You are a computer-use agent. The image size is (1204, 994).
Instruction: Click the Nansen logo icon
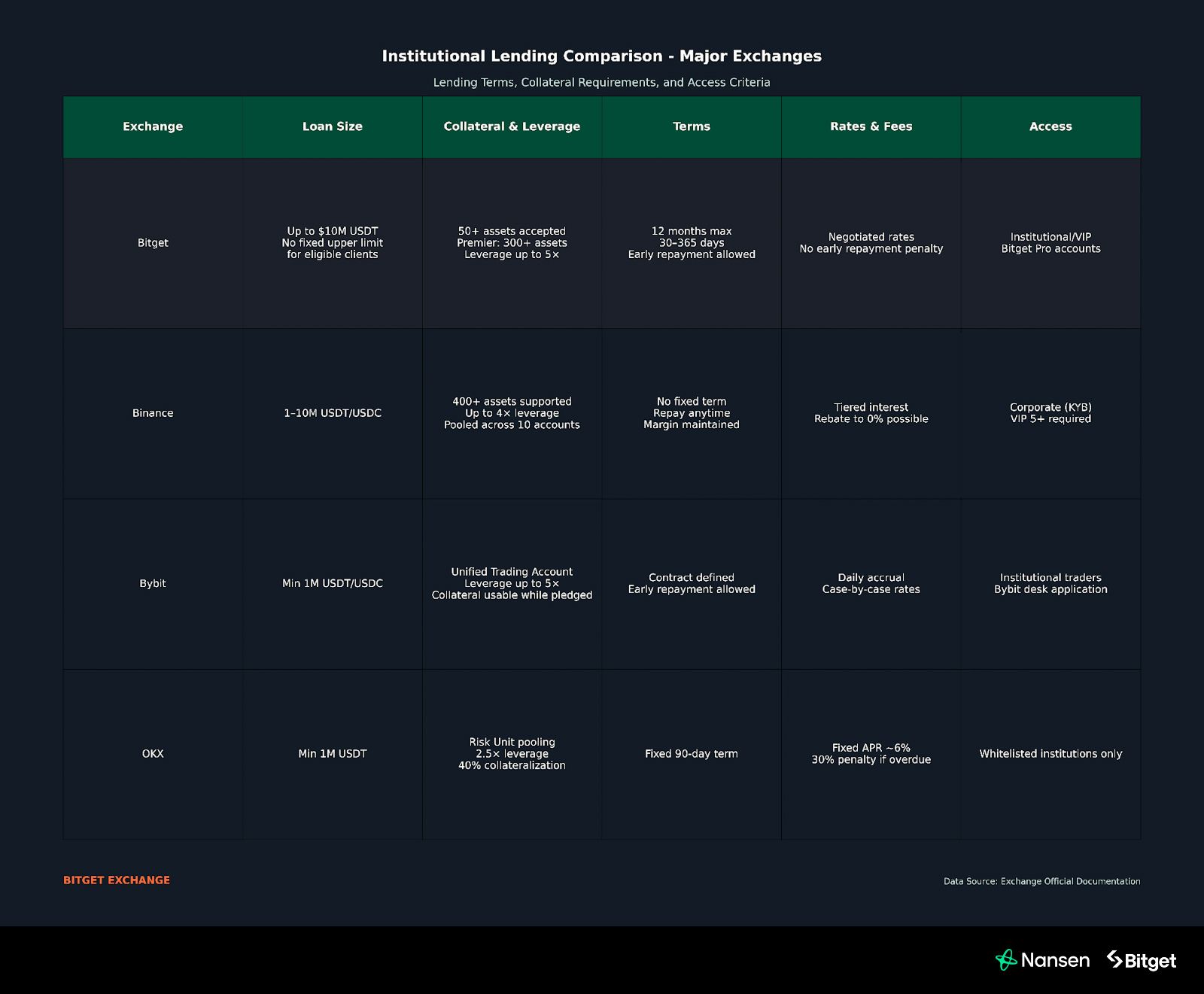pyautogui.click(x=1006, y=960)
